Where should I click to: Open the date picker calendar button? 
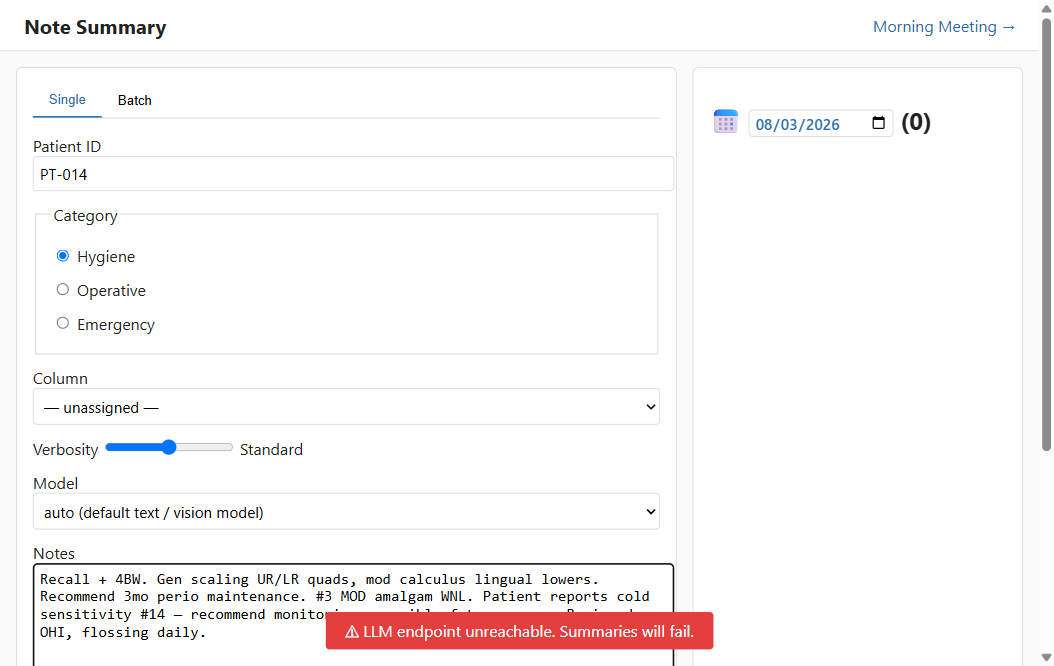[878, 123]
